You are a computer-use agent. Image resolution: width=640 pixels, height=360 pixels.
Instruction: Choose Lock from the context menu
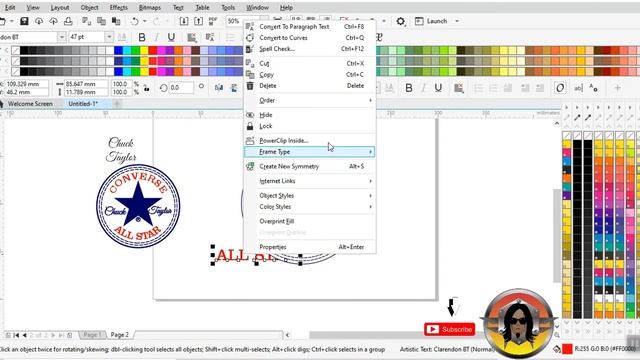coord(310,126)
